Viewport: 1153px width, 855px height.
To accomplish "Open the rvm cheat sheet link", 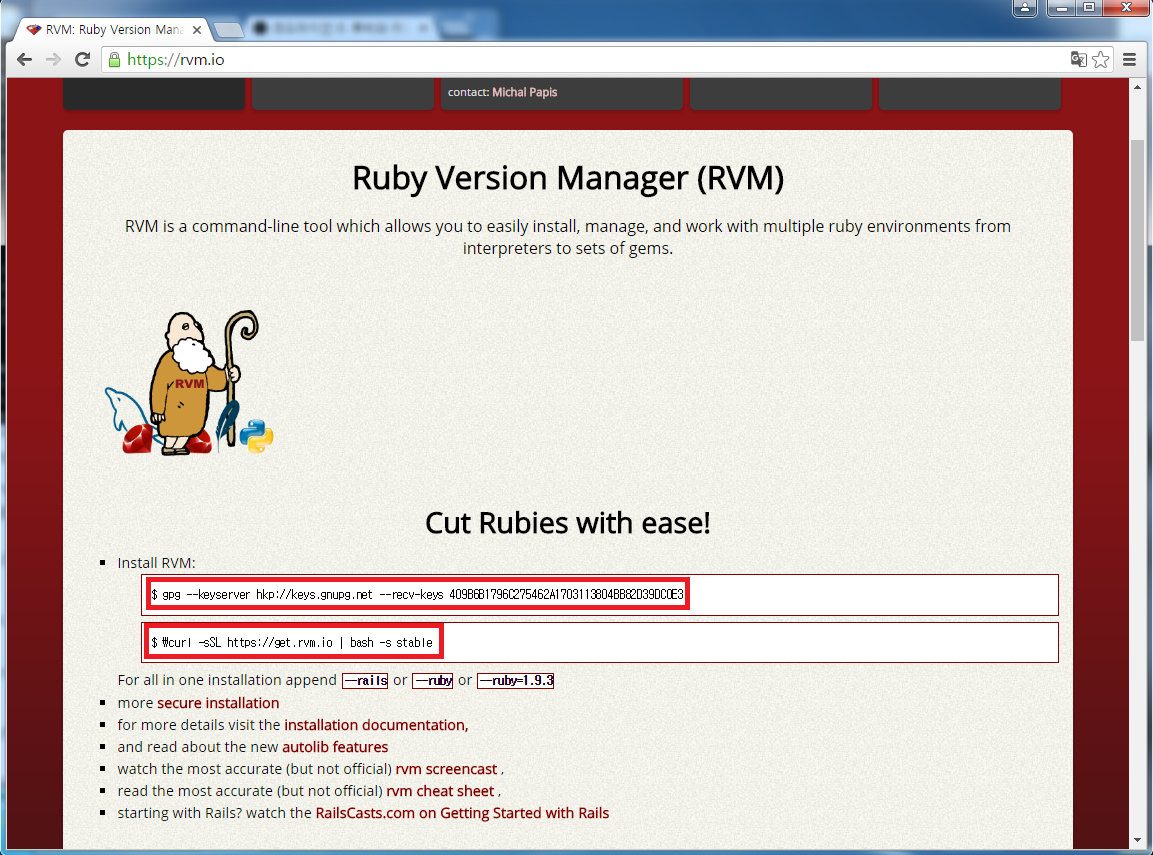I will point(440,791).
